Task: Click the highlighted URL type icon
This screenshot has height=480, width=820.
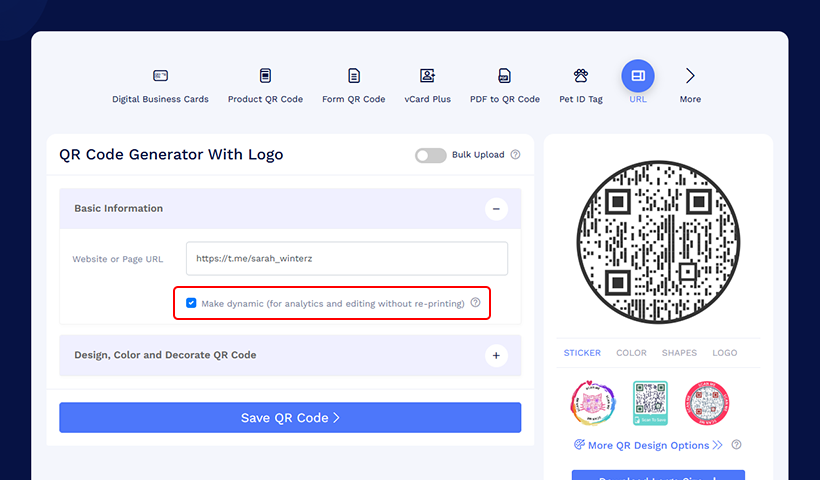Action: coord(637,76)
